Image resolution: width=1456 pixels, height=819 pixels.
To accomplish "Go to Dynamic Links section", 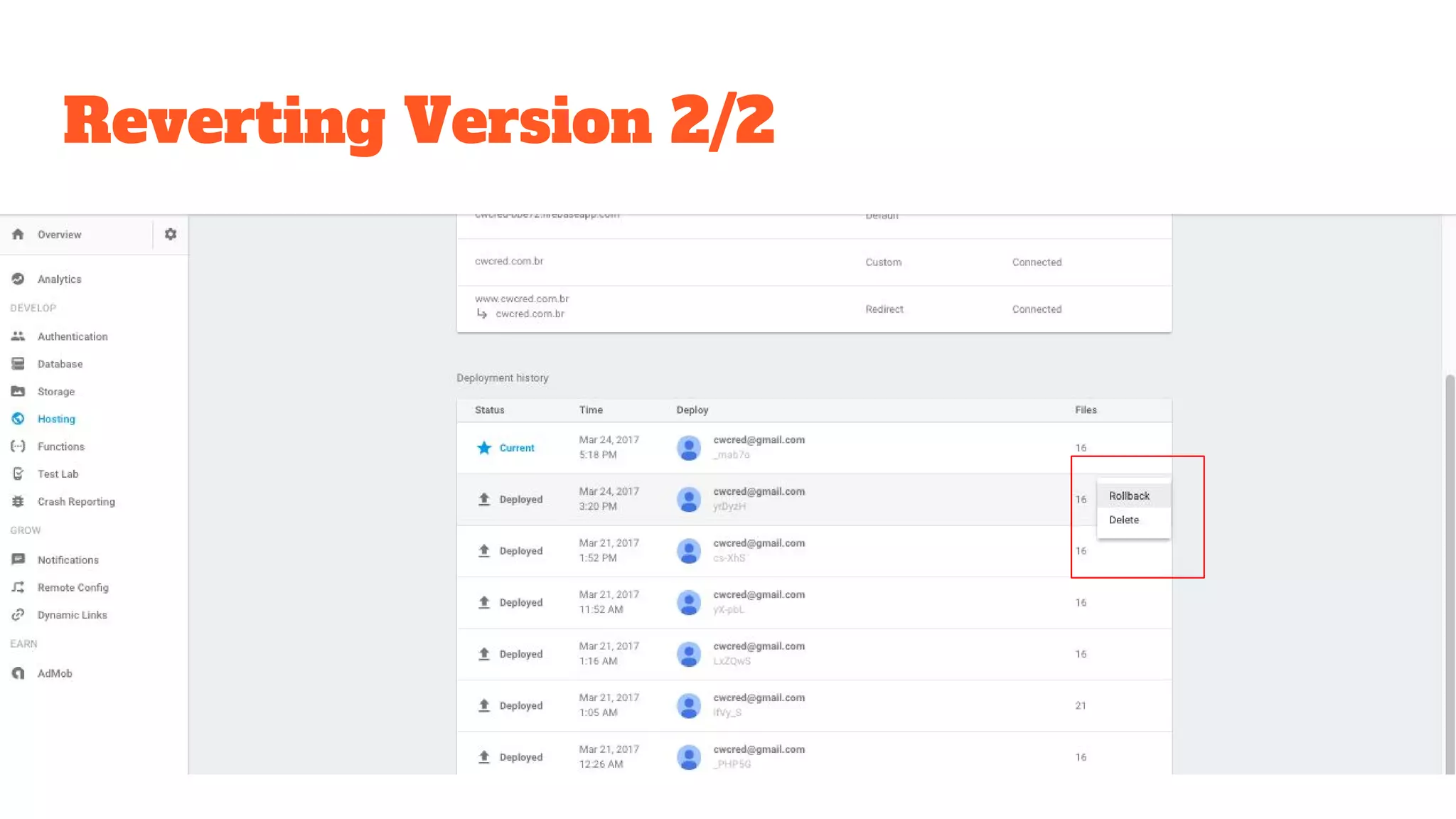I will pos(72,616).
